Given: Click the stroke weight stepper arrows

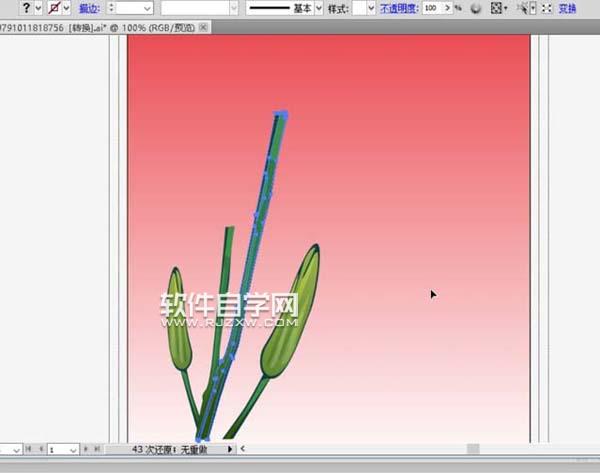Looking at the screenshot, I should coord(111,8).
